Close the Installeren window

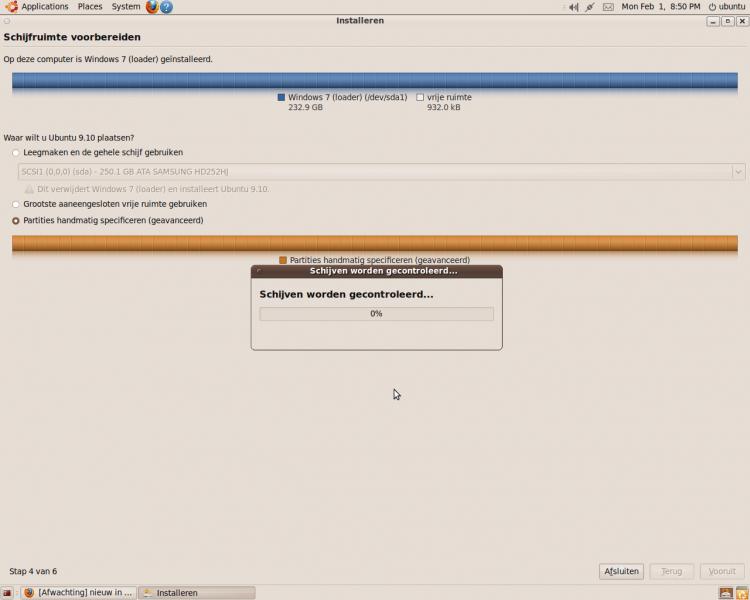pos(742,22)
